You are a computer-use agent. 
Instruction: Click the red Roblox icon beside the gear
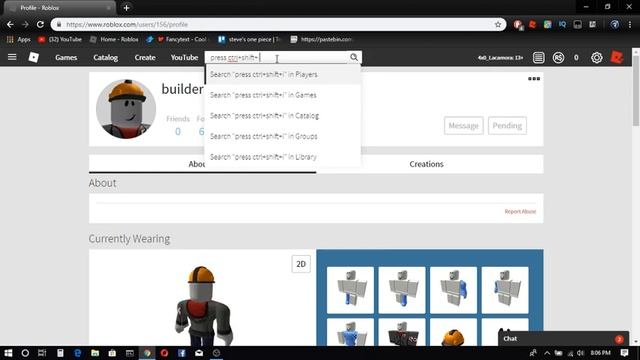click(617, 58)
